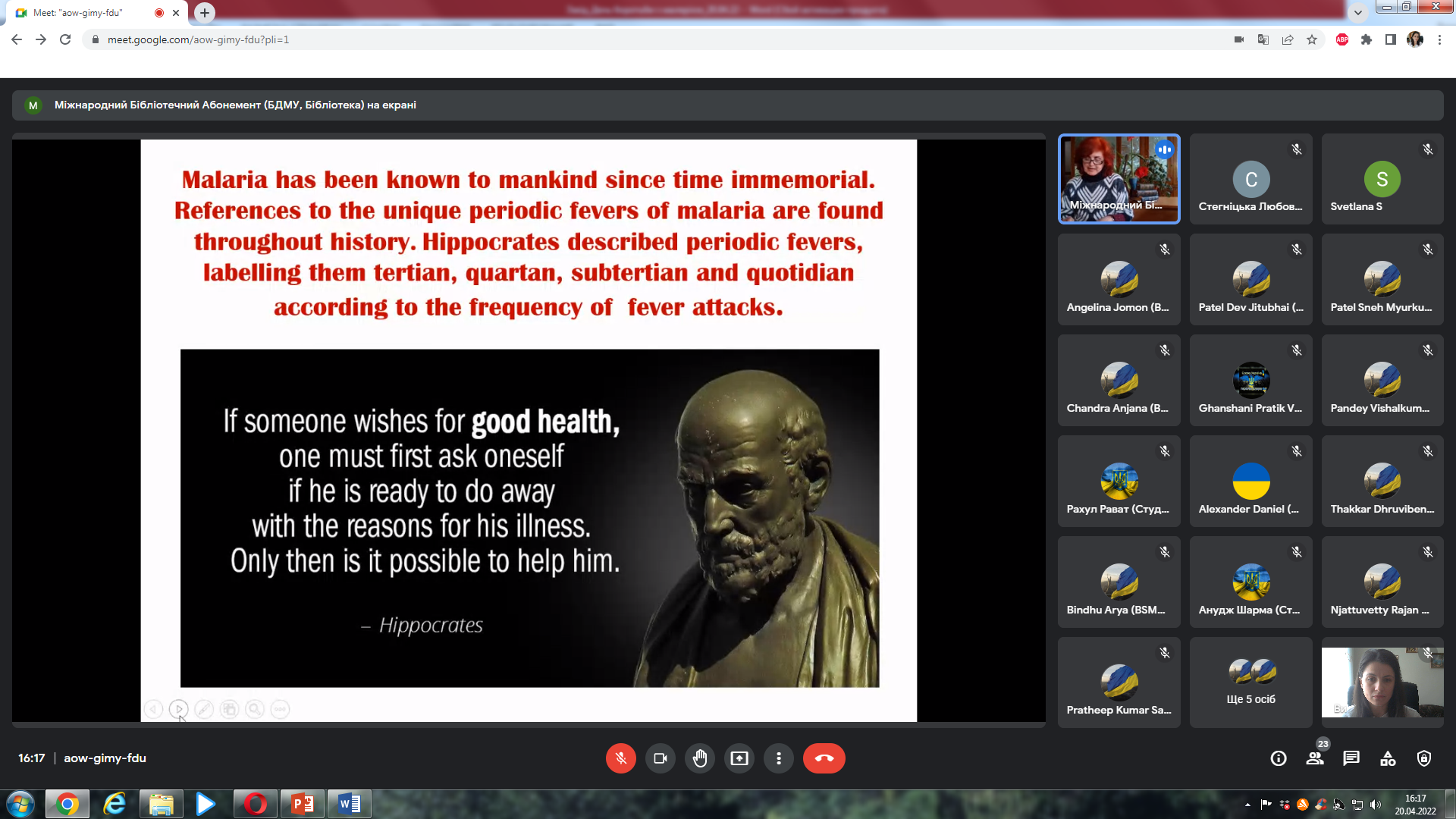This screenshot has height=819, width=1456.
Task: Click the webcam self-view tile
Action: click(1382, 682)
